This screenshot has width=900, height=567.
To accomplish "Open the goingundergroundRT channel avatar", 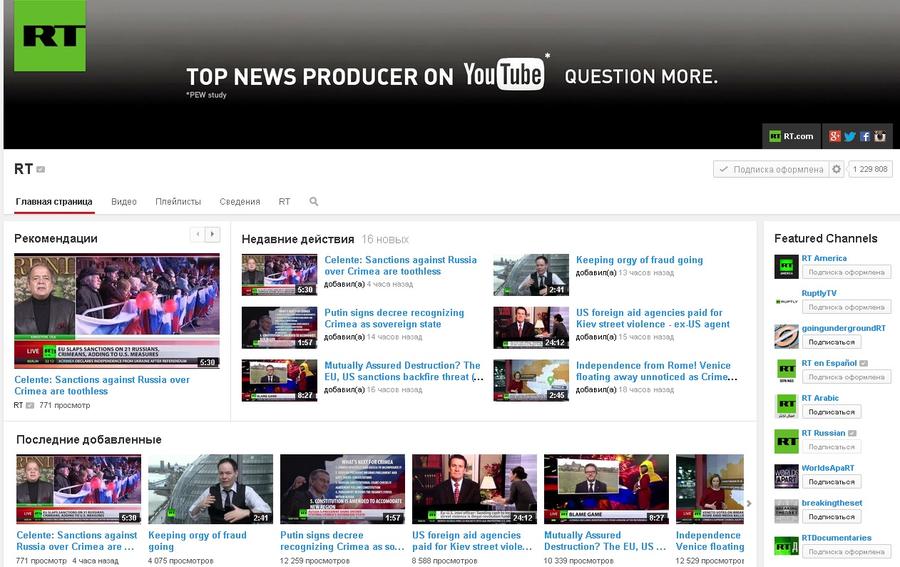I will point(786,336).
